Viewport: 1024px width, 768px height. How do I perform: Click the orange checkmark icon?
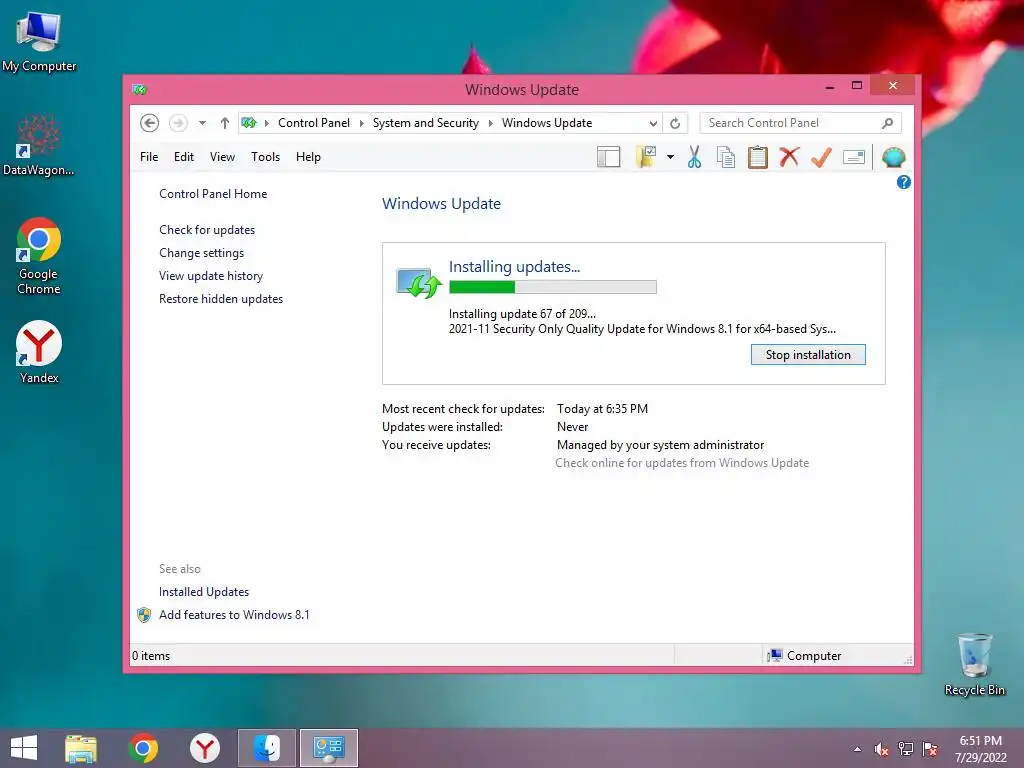(822, 157)
